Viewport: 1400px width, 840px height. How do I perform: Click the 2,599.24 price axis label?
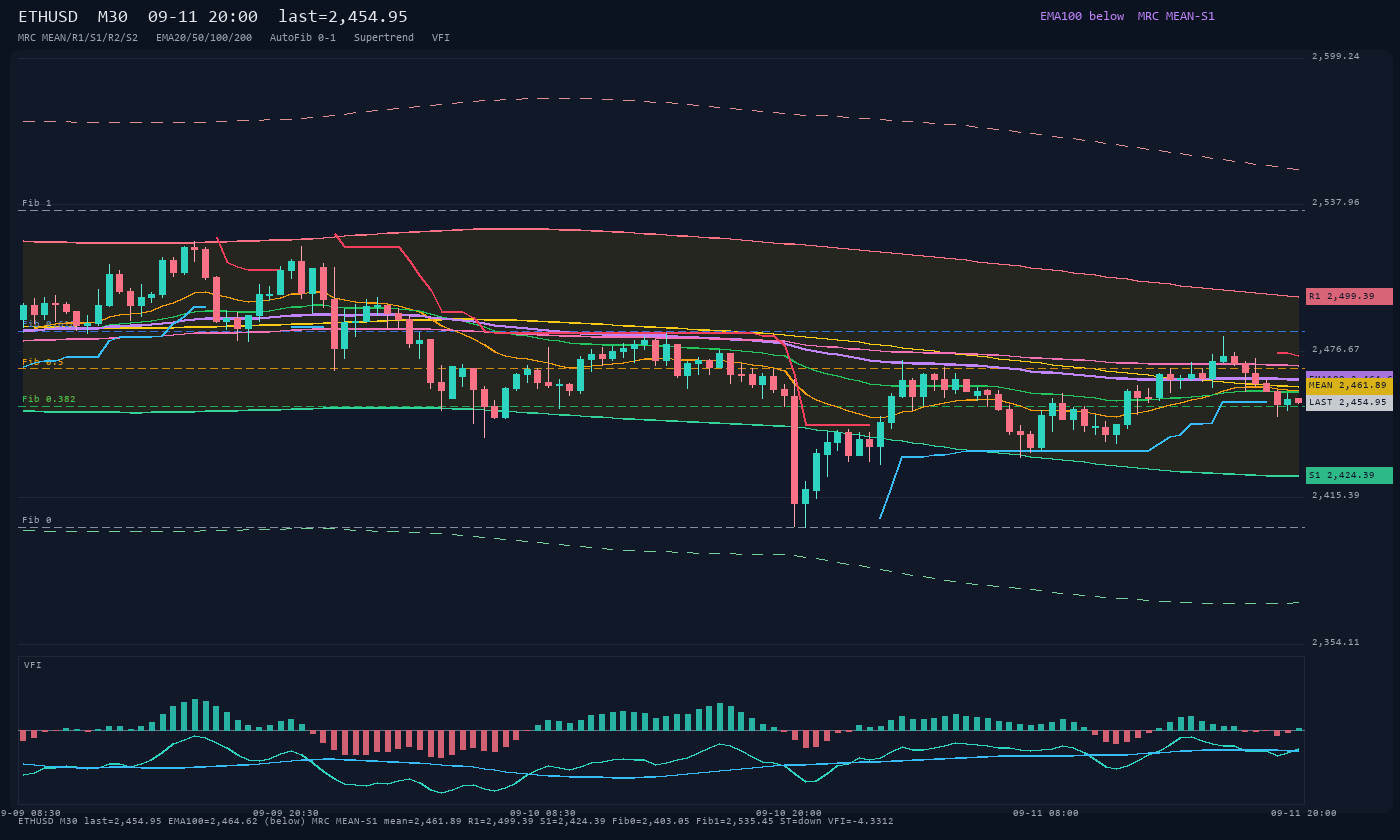pyautogui.click(x=1336, y=56)
